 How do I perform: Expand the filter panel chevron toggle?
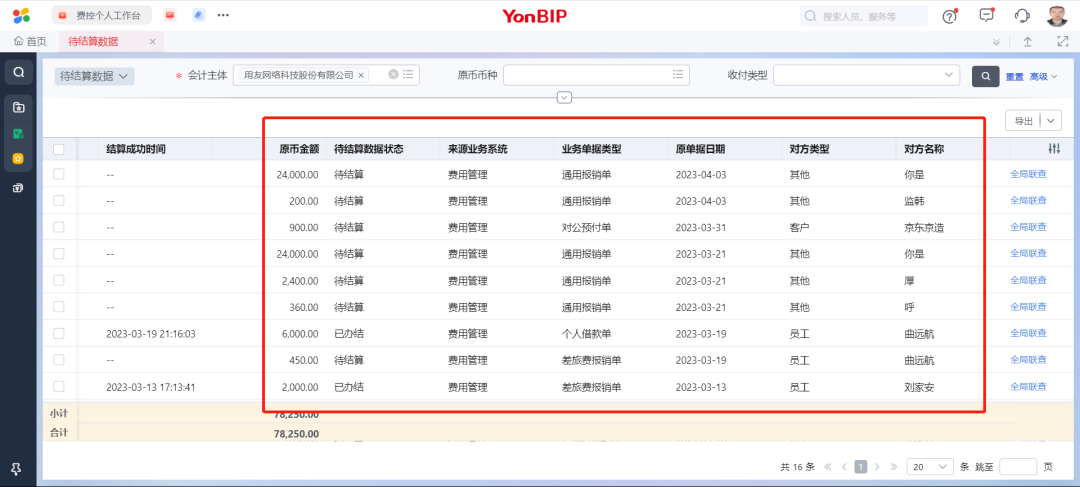point(564,97)
